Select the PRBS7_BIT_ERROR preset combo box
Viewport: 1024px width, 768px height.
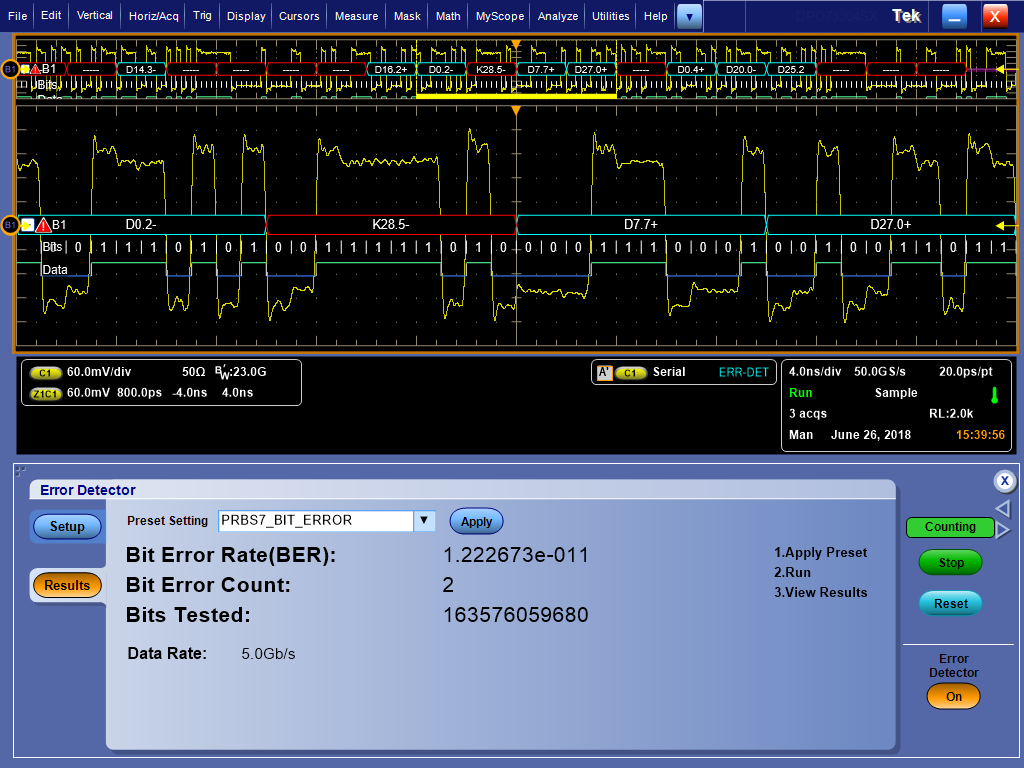[x=315, y=521]
